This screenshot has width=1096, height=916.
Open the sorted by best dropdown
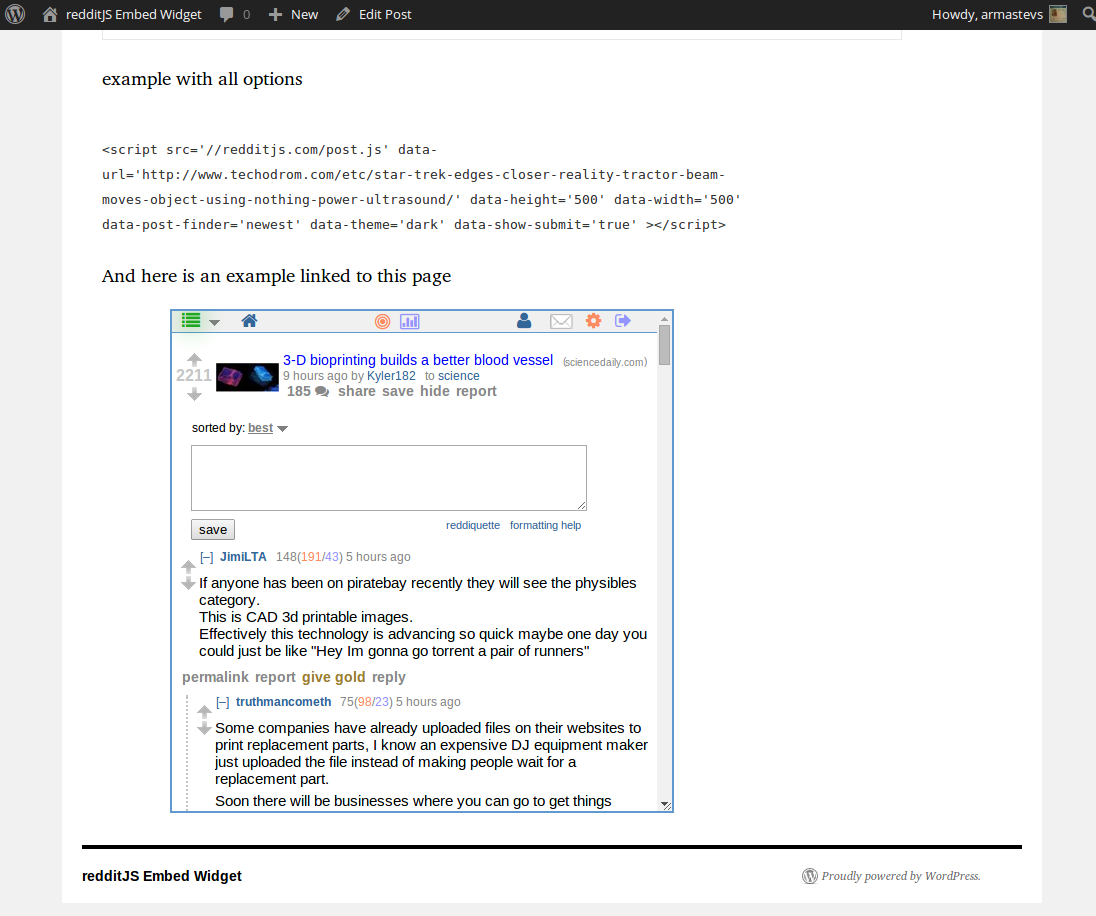268,428
